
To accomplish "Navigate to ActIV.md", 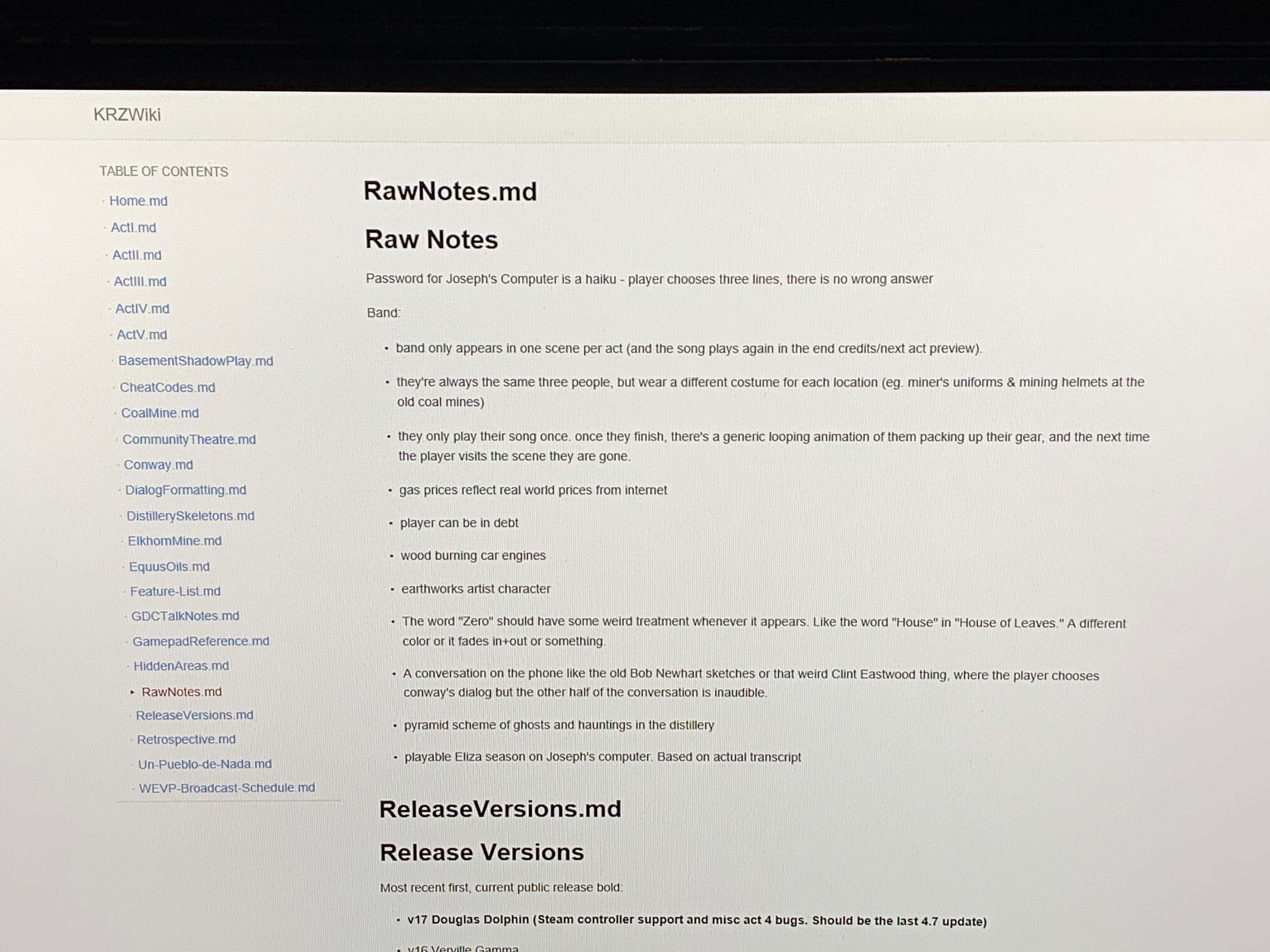I will pyautogui.click(x=142, y=309).
